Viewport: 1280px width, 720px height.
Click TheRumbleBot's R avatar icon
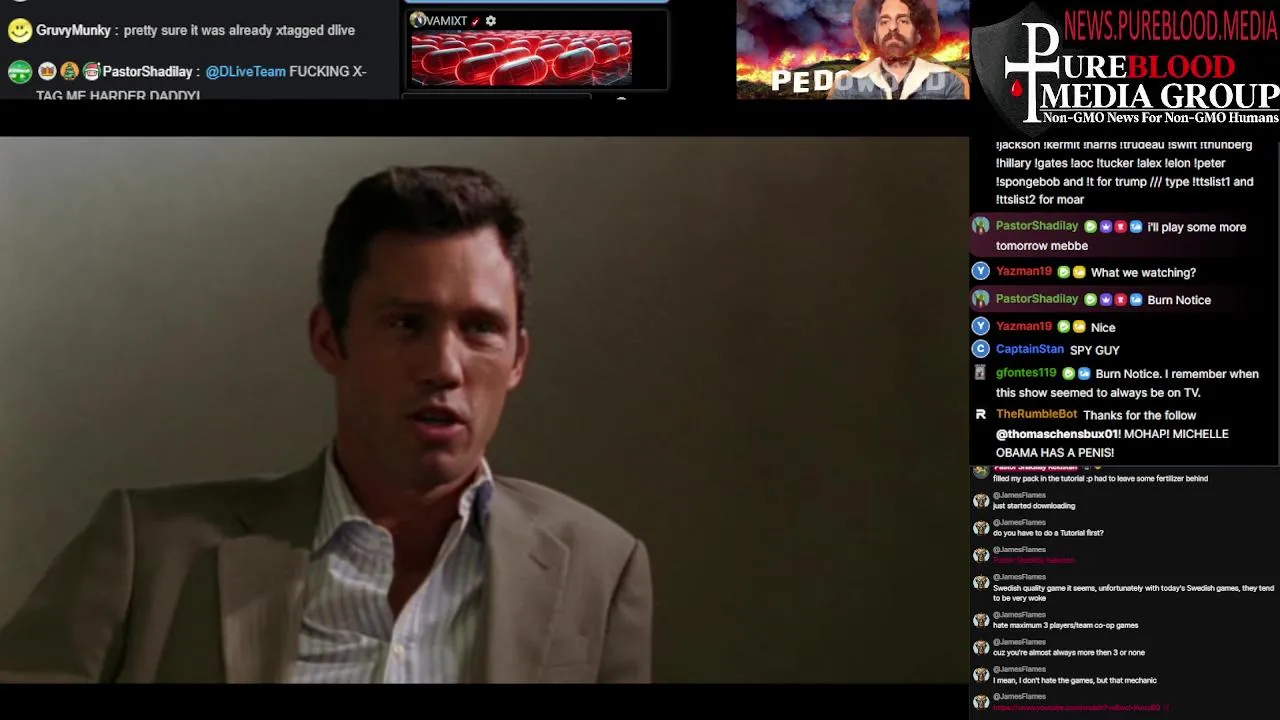[x=980, y=414]
